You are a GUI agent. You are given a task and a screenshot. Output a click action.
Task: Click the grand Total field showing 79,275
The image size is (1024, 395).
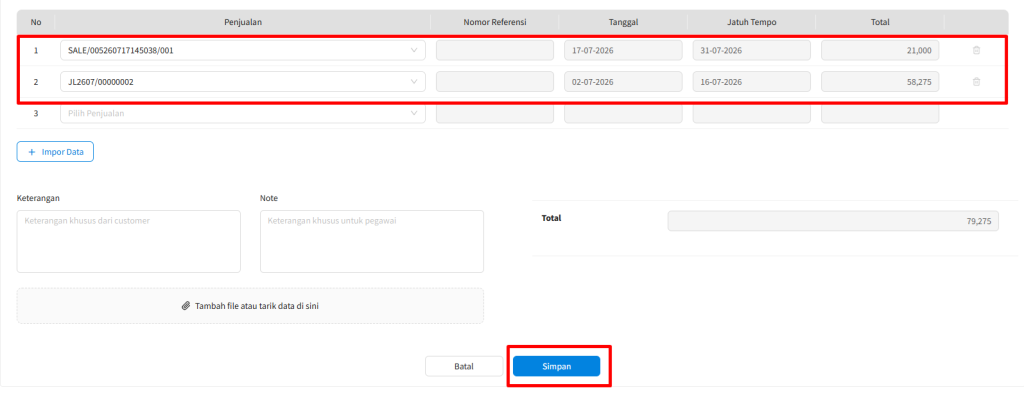click(833, 221)
